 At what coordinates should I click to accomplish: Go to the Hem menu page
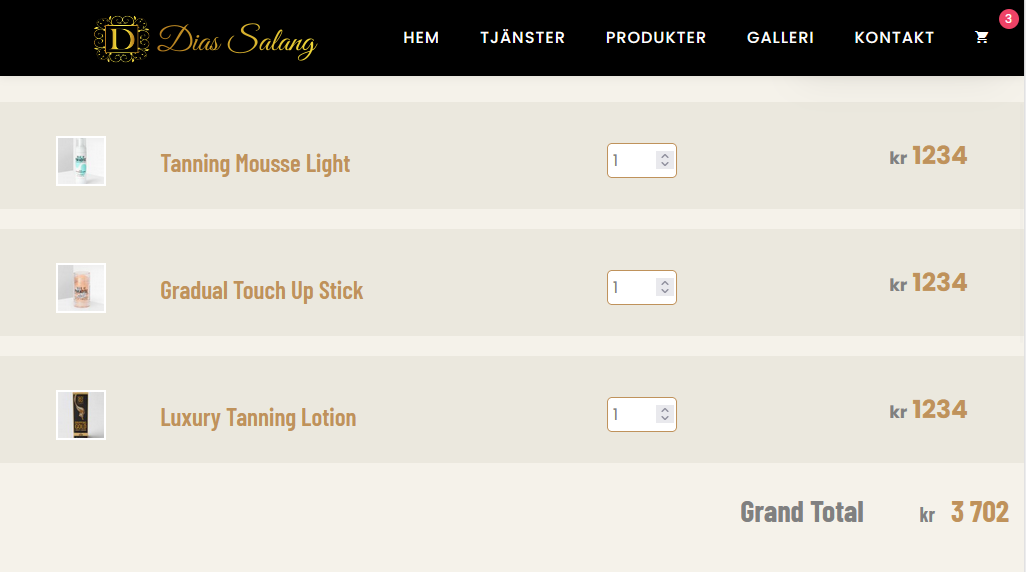pos(421,38)
